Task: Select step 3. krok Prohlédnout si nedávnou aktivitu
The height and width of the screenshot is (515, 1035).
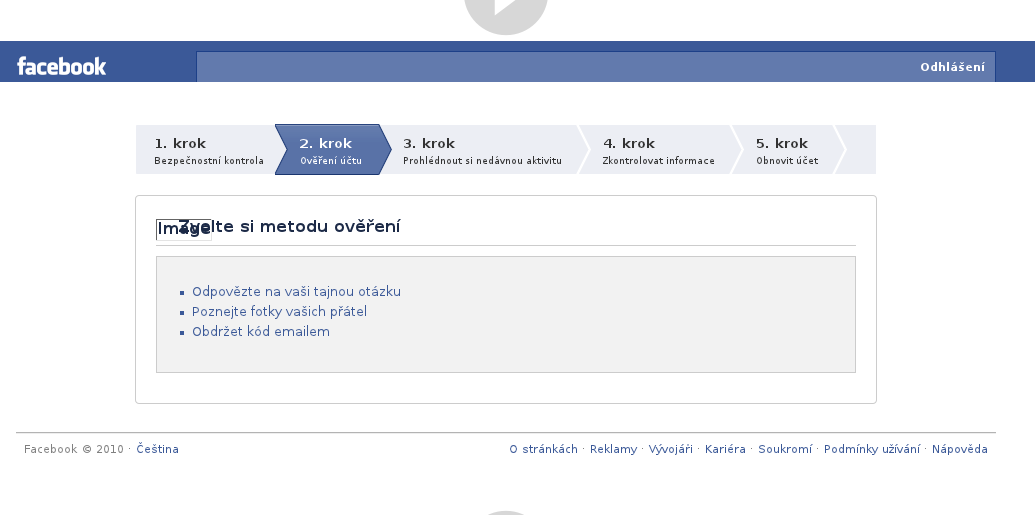Action: click(x=483, y=150)
